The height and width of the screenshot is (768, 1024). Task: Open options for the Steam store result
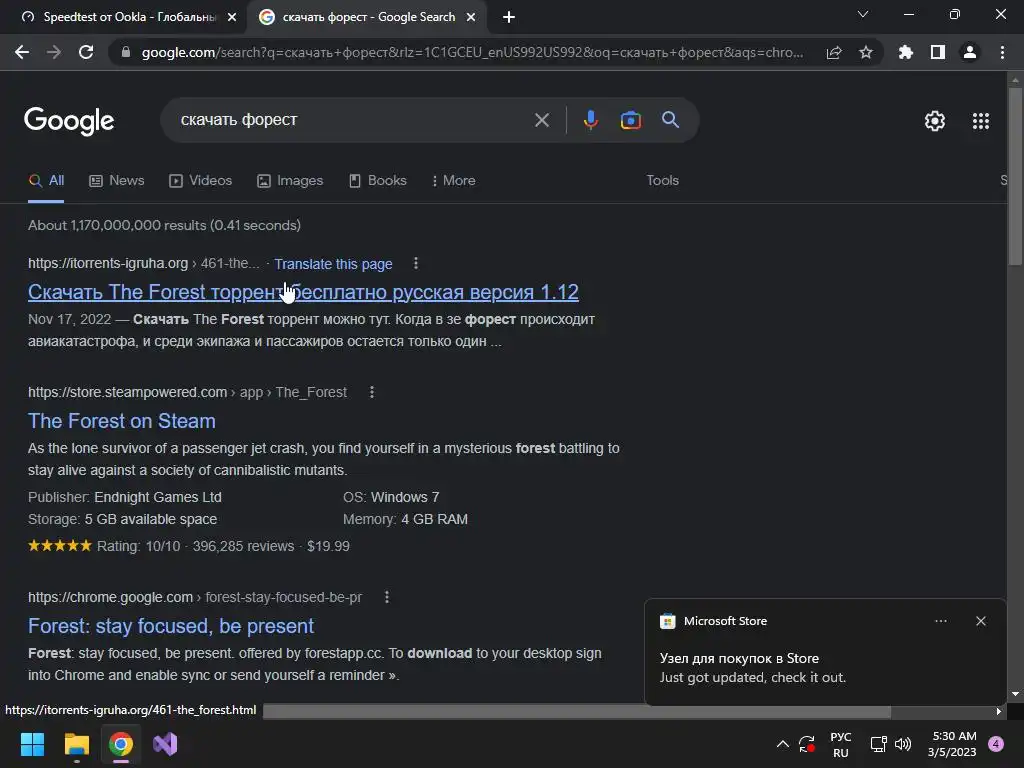point(372,392)
